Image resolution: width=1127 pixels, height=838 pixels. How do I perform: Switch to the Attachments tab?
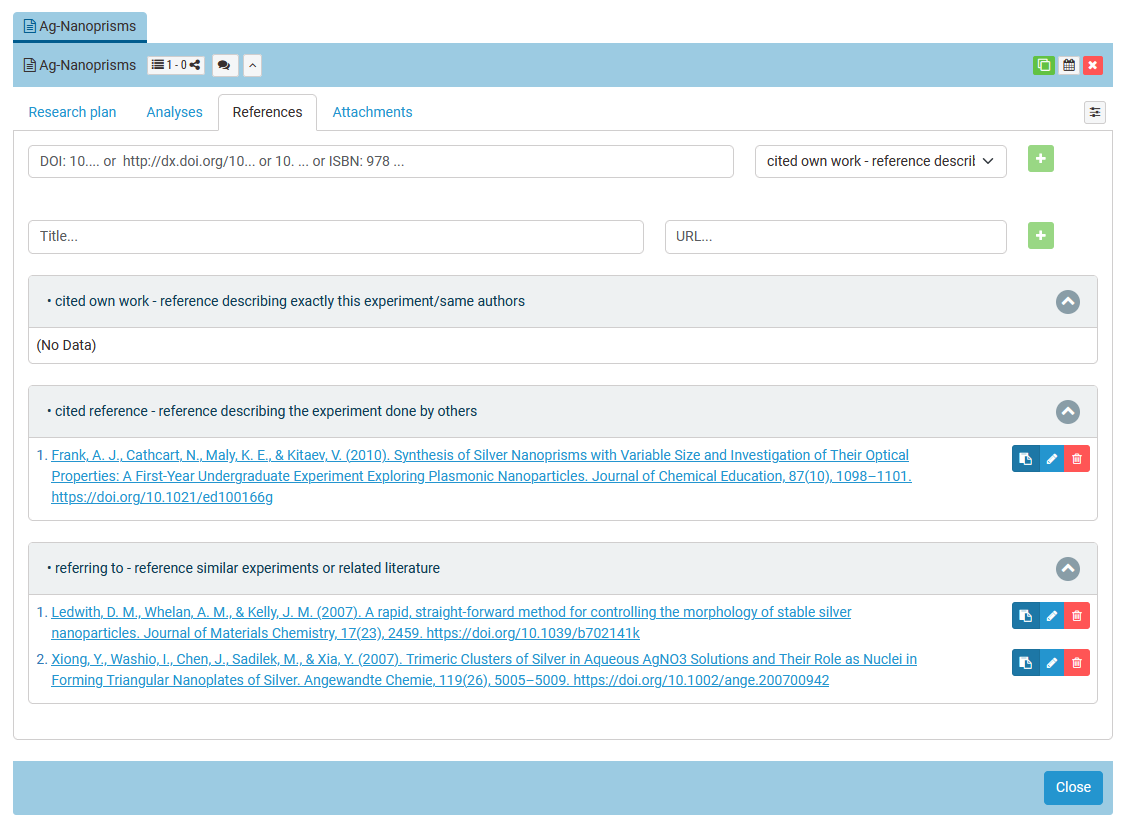tap(372, 112)
